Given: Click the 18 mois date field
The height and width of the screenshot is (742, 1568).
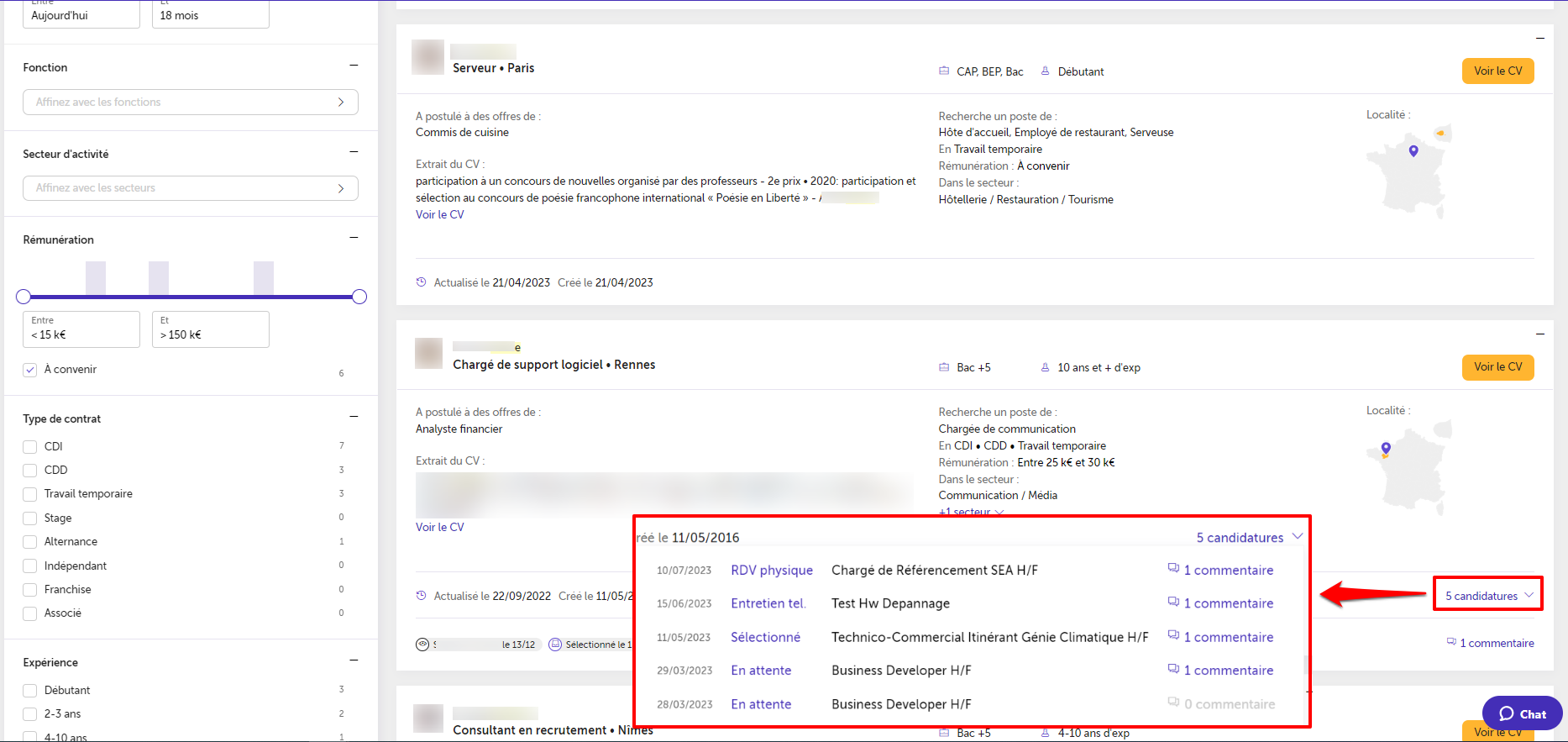Looking at the screenshot, I should [x=211, y=14].
